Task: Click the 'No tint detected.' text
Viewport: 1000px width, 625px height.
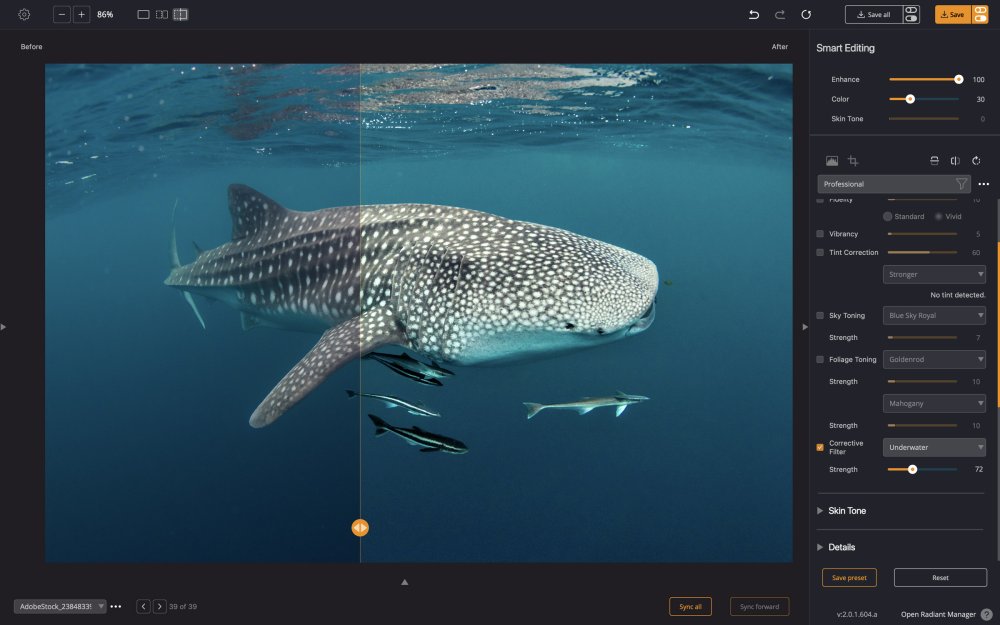Action: tap(957, 295)
